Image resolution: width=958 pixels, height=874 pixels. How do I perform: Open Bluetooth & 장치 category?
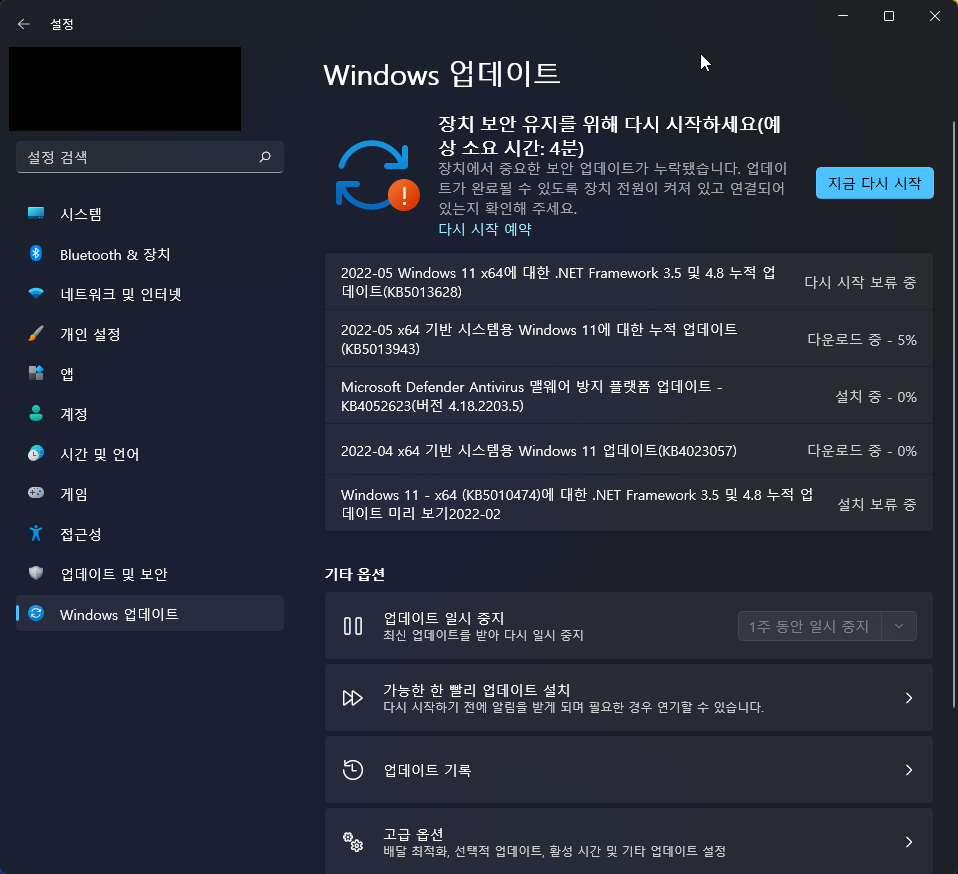point(150,254)
